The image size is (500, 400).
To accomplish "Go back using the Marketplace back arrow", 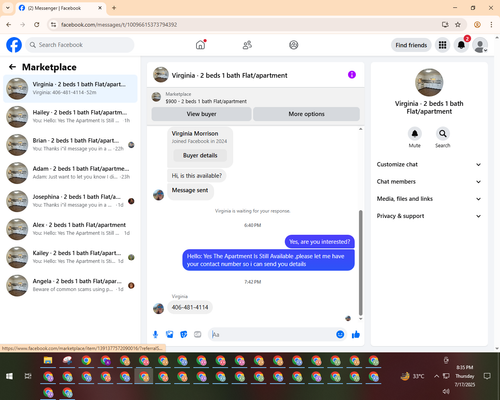I will [12, 67].
